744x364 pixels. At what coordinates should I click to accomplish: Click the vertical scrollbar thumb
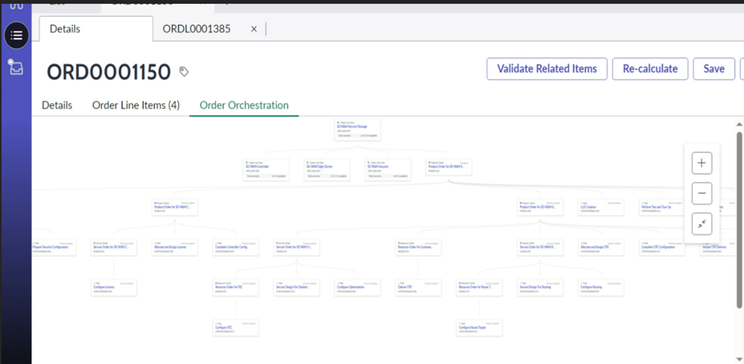pyautogui.click(x=739, y=219)
